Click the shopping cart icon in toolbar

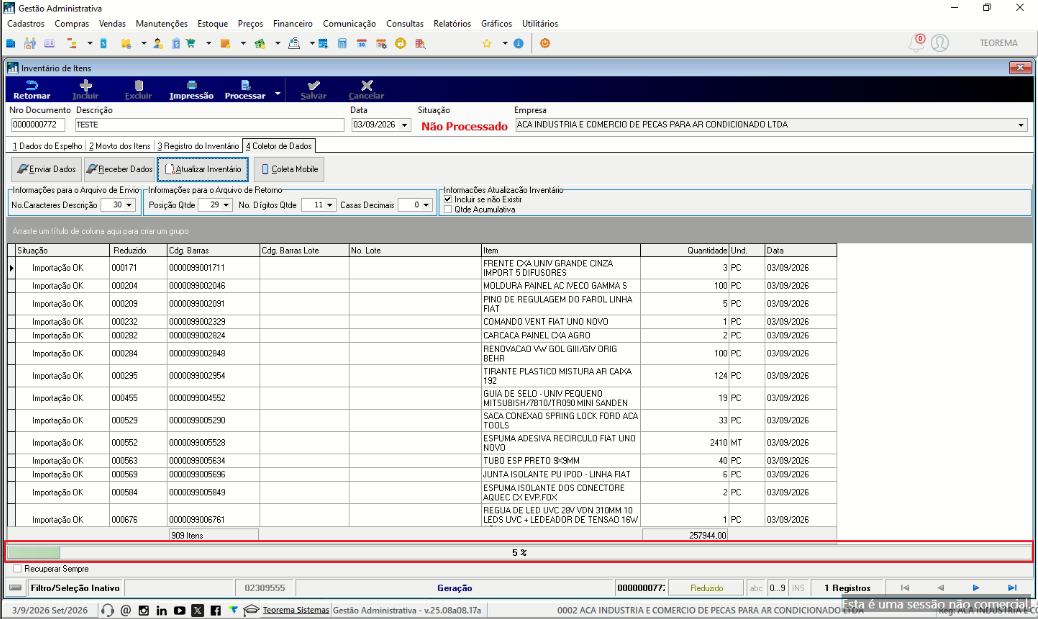(x=191, y=44)
